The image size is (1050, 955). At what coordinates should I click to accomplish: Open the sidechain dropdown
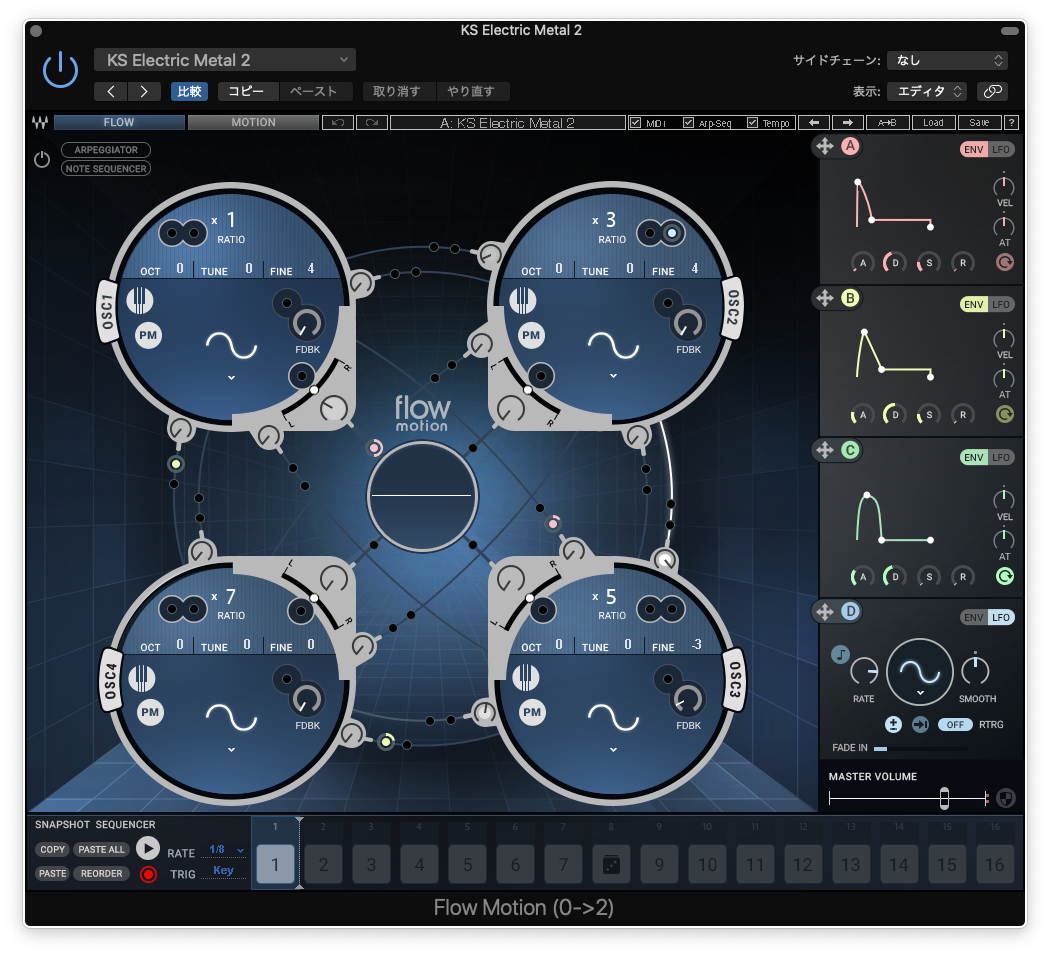point(947,60)
